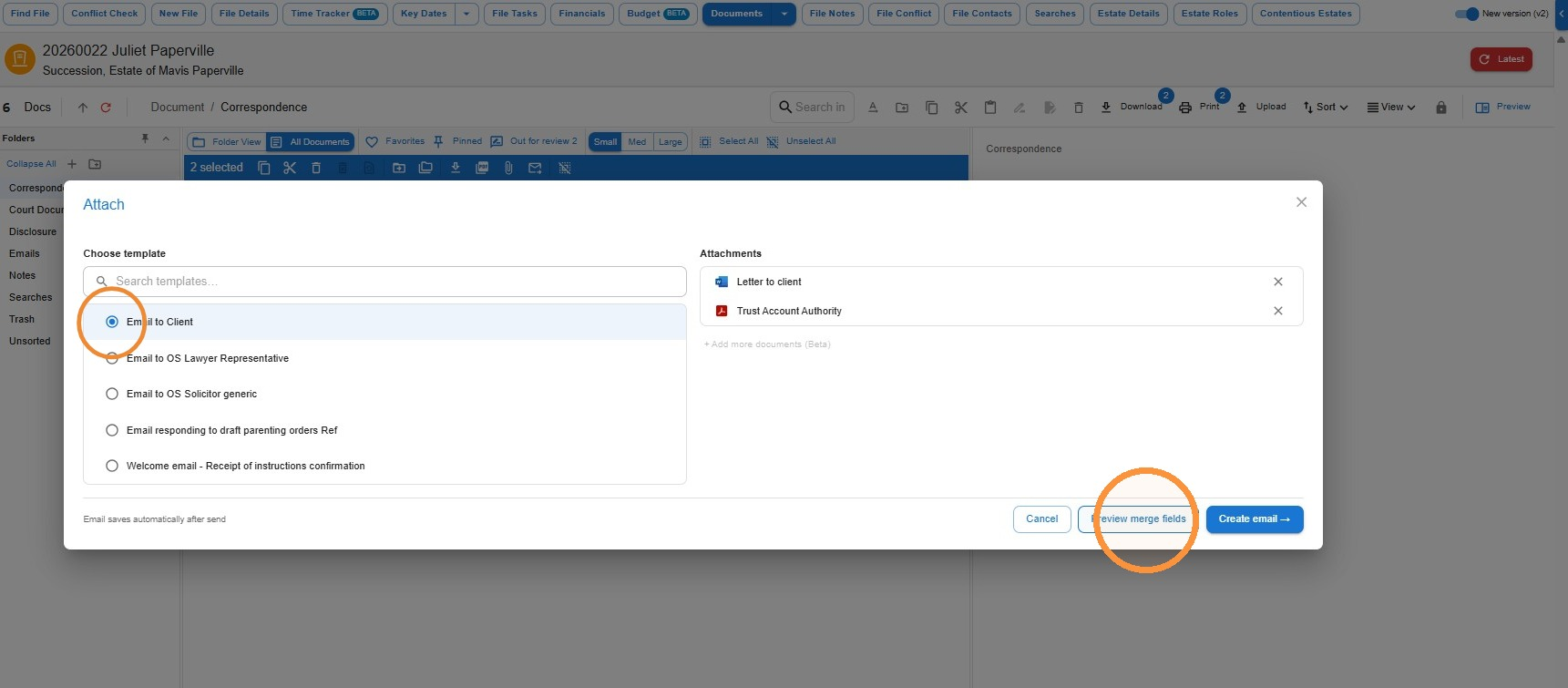This screenshot has height=688, width=1568.
Task: Expand the Key Dates dropdown arrow
Action: click(x=466, y=14)
